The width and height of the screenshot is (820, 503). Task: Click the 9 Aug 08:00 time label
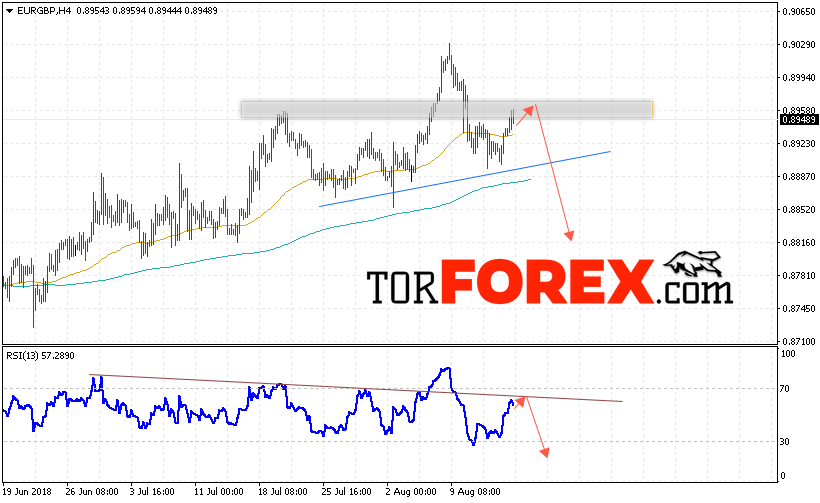(475, 492)
